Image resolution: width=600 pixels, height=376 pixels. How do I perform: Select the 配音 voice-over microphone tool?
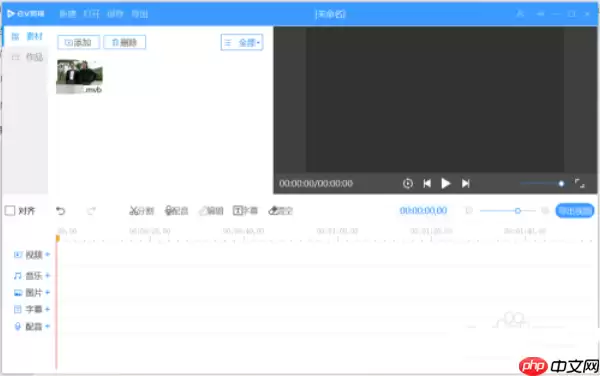[x=176, y=211]
